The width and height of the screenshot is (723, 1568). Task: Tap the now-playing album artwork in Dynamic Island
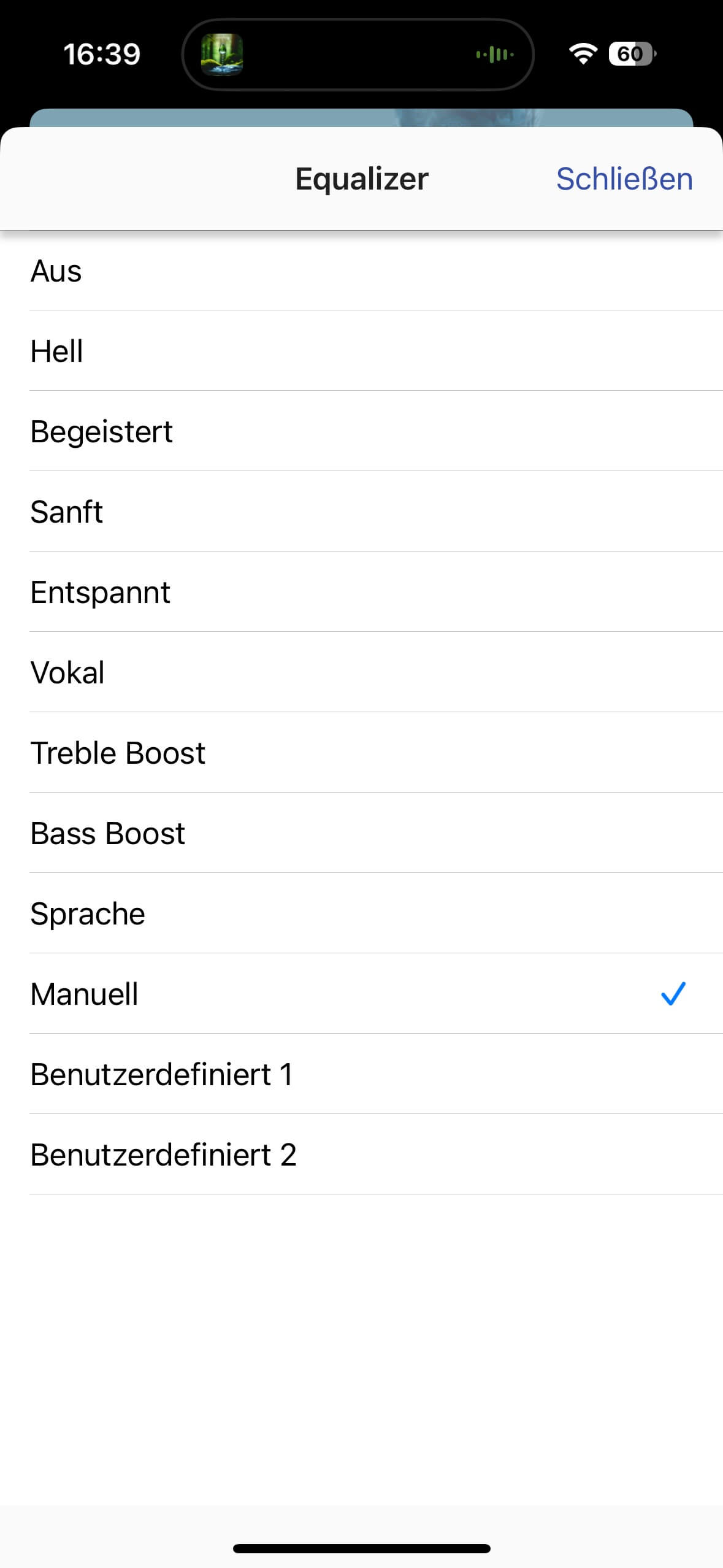point(222,55)
